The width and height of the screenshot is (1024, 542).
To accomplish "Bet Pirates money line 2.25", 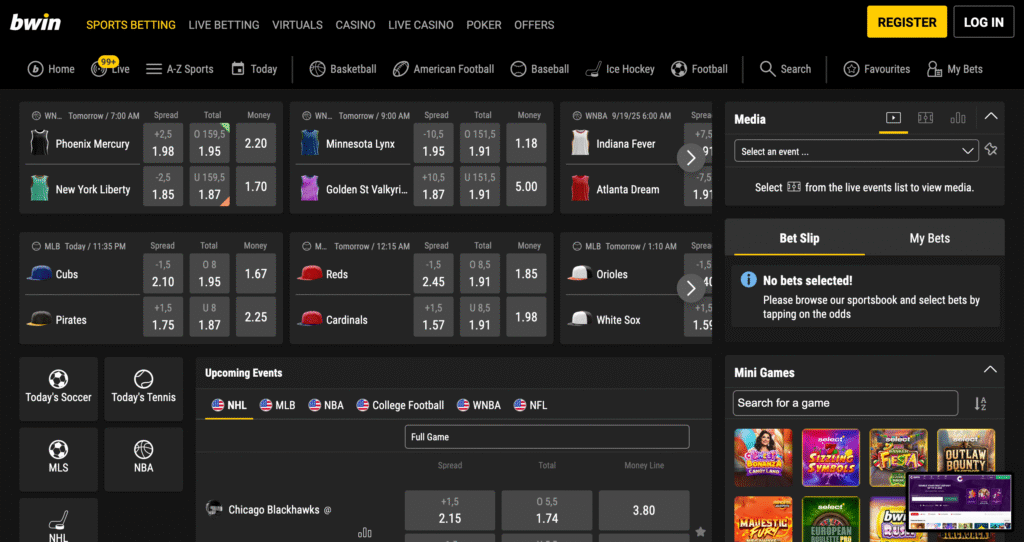I will tap(255, 317).
